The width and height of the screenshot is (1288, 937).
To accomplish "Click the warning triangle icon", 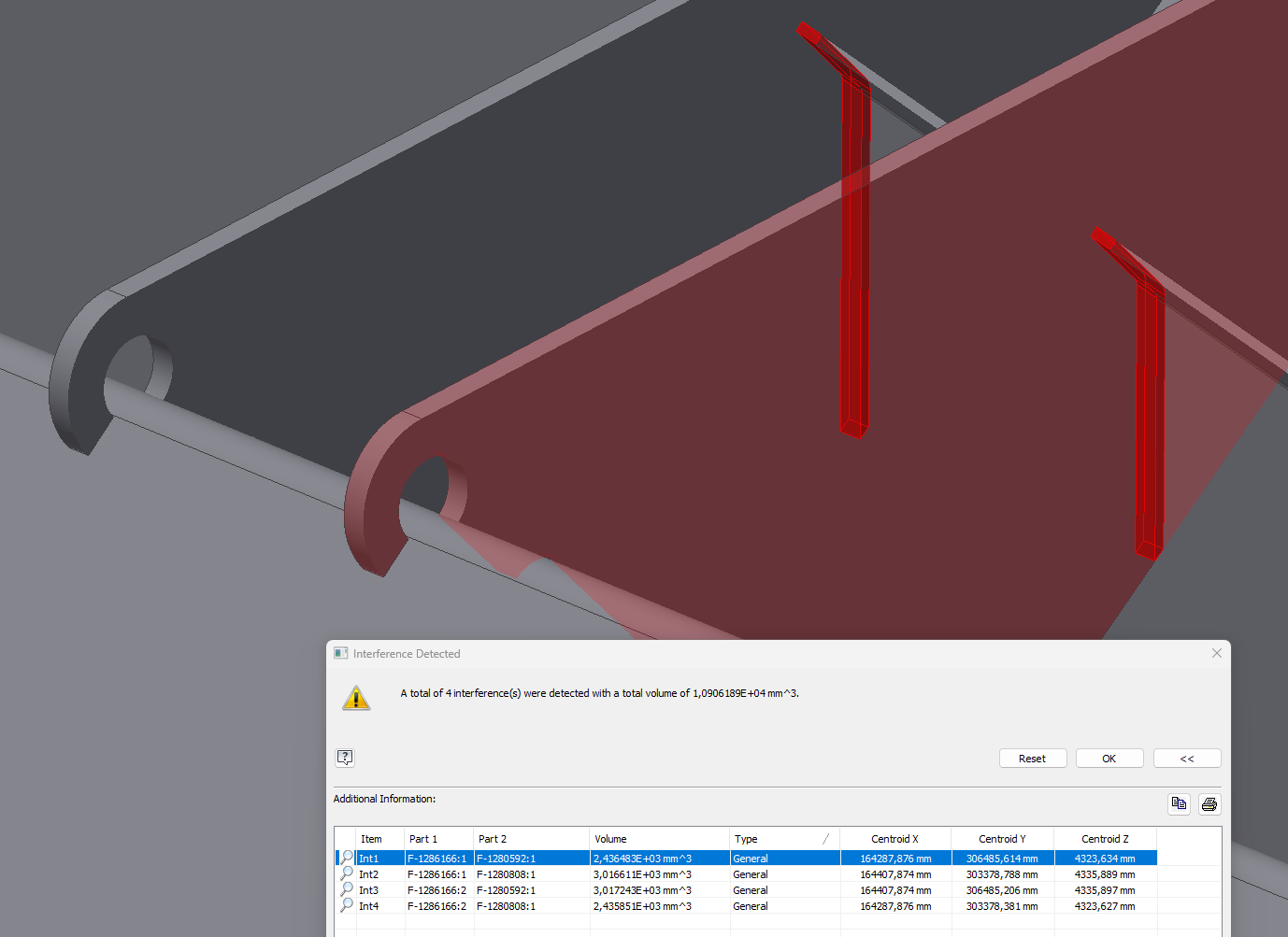I will [356, 698].
